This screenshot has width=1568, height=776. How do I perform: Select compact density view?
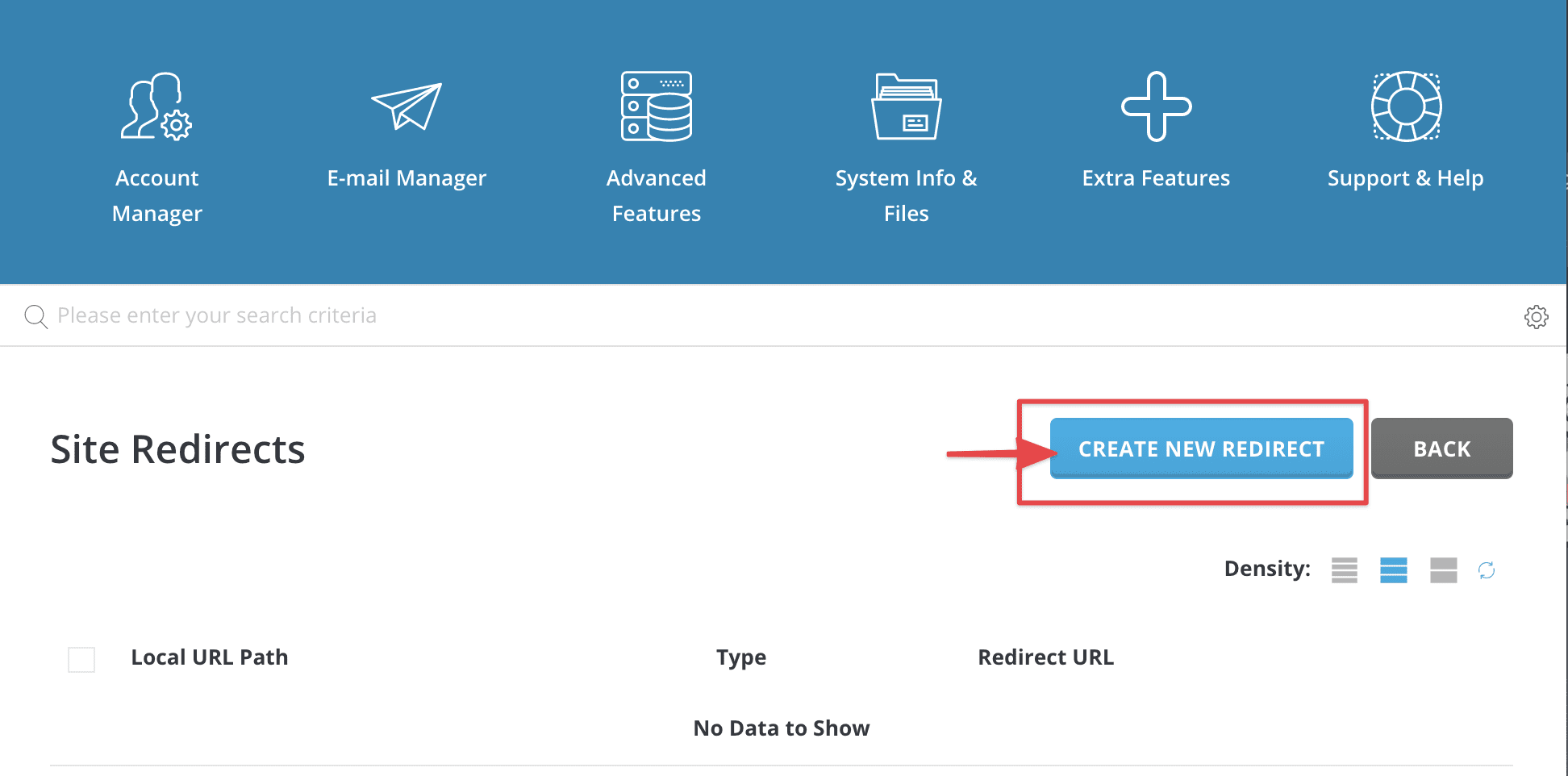pyautogui.click(x=1344, y=570)
